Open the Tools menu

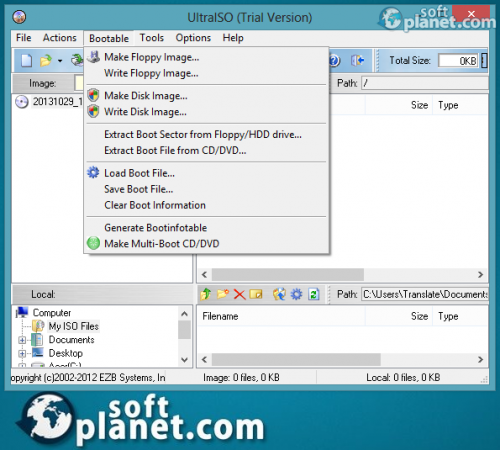pyautogui.click(x=152, y=38)
